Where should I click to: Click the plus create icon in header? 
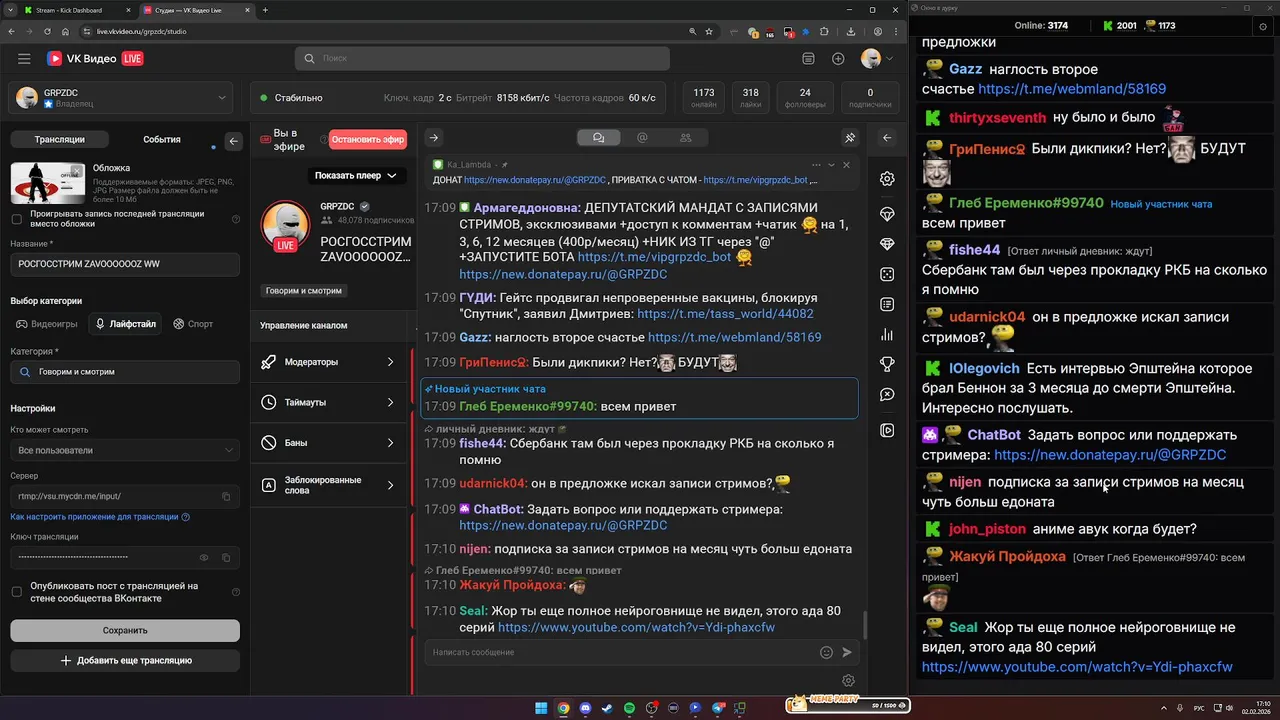838,59
